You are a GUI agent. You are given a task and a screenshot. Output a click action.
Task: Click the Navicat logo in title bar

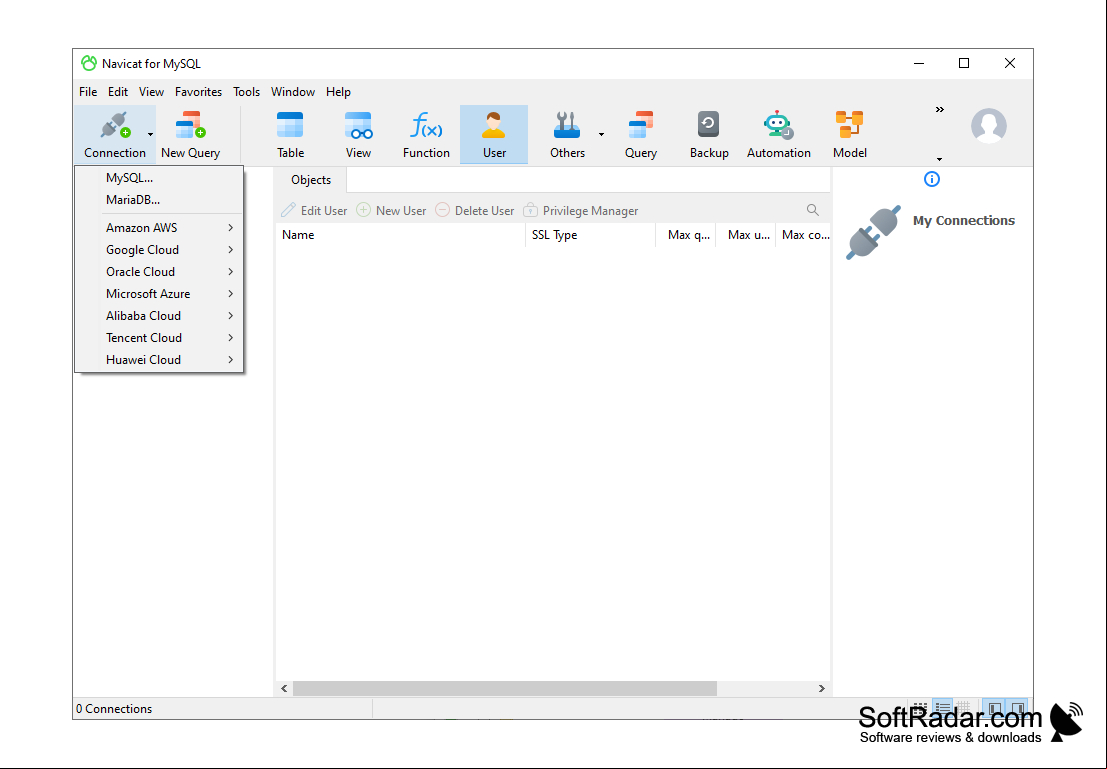tap(89, 64)
